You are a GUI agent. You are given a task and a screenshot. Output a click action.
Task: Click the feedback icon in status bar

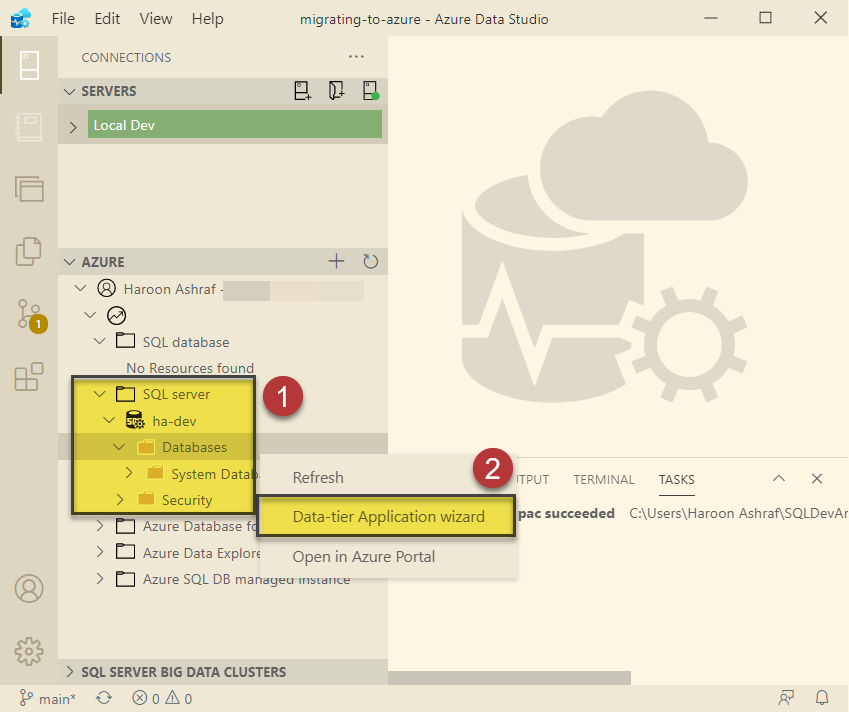pos(786,698)
